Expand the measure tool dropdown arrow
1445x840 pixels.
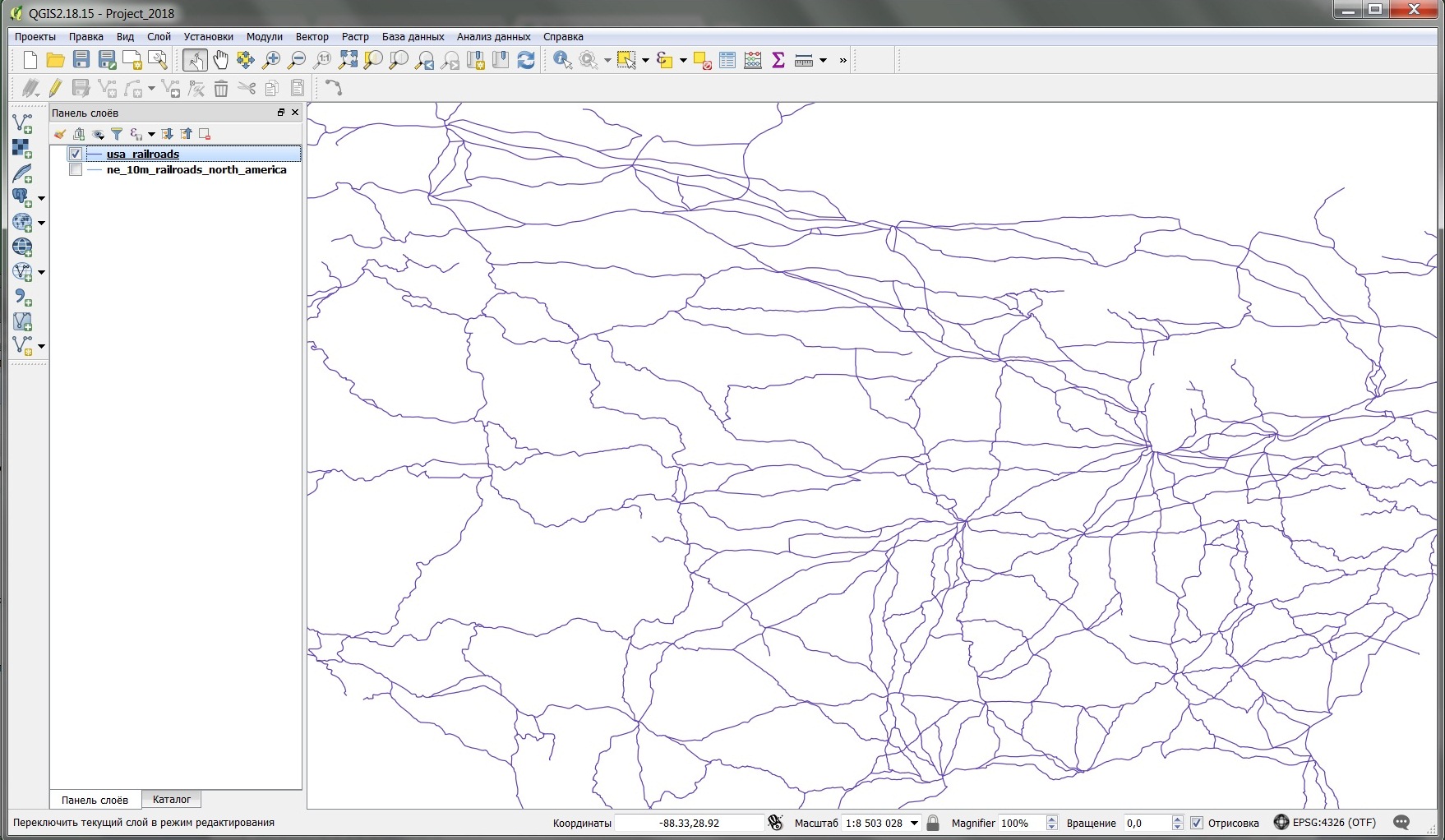click(823, 60)
